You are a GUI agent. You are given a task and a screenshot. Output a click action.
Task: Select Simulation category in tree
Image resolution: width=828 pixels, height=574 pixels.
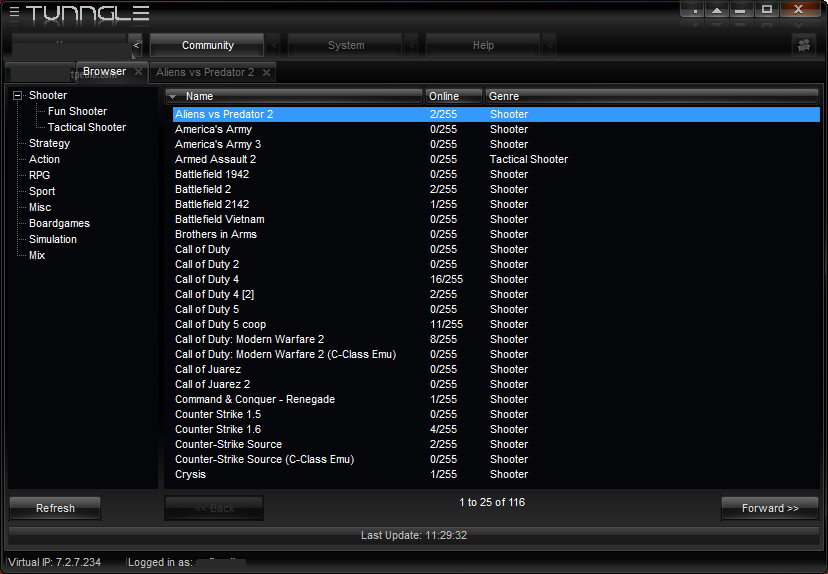pos(53,239)
